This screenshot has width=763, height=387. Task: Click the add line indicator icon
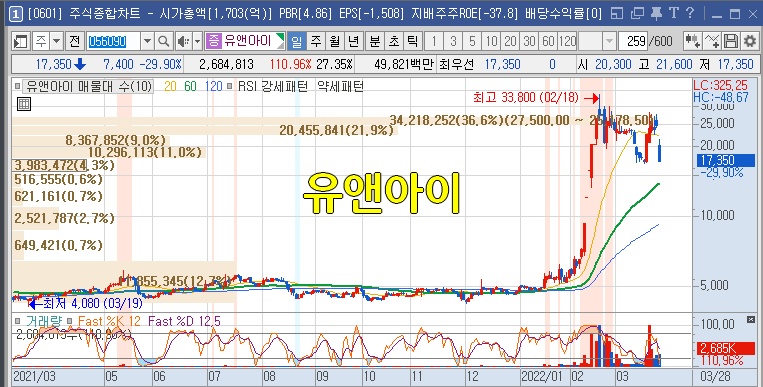(x=712, y=41)
